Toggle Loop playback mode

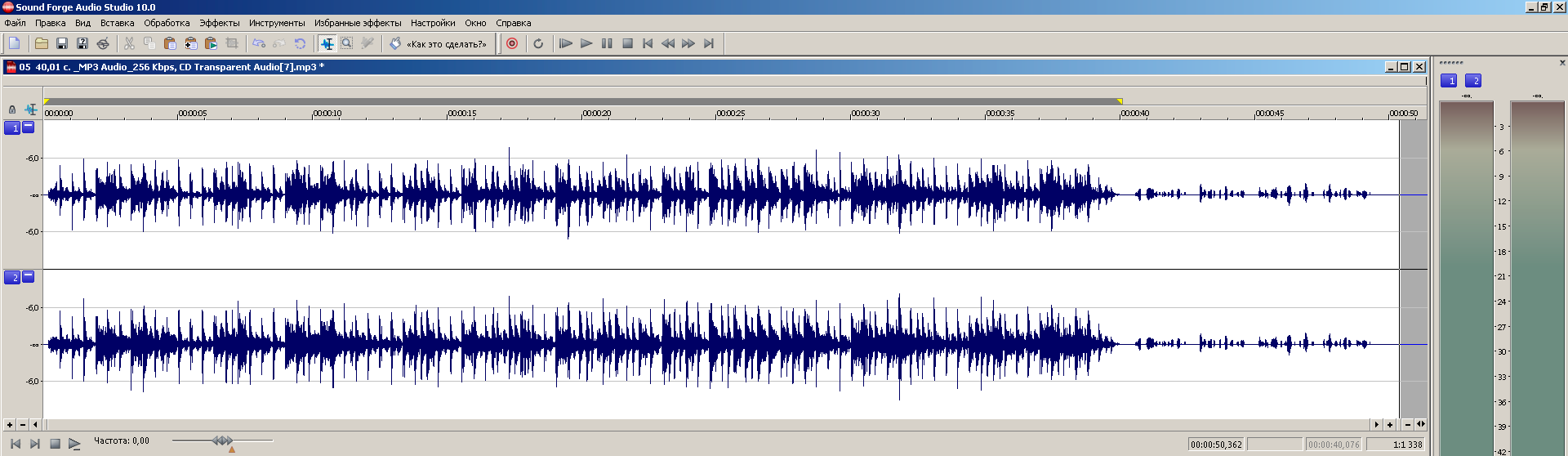(x=538, y=43)
